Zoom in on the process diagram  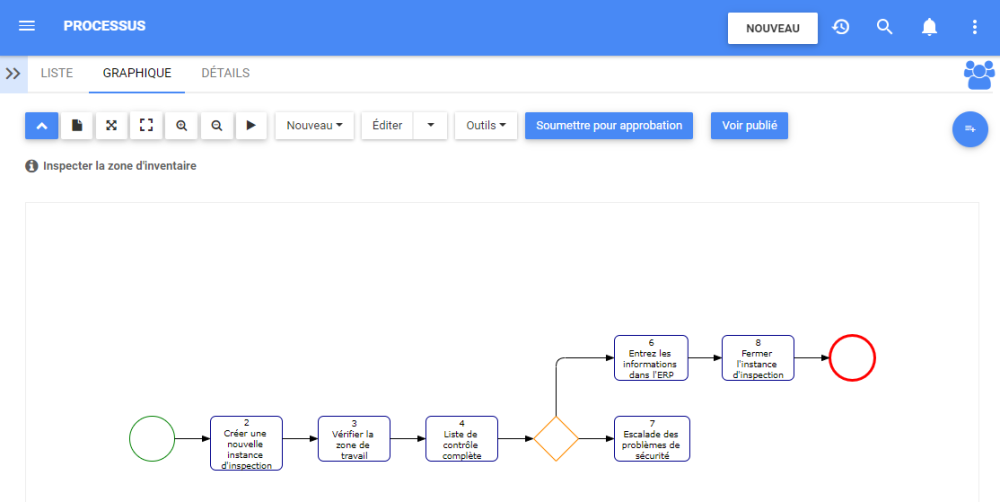[x=181, y=126]
